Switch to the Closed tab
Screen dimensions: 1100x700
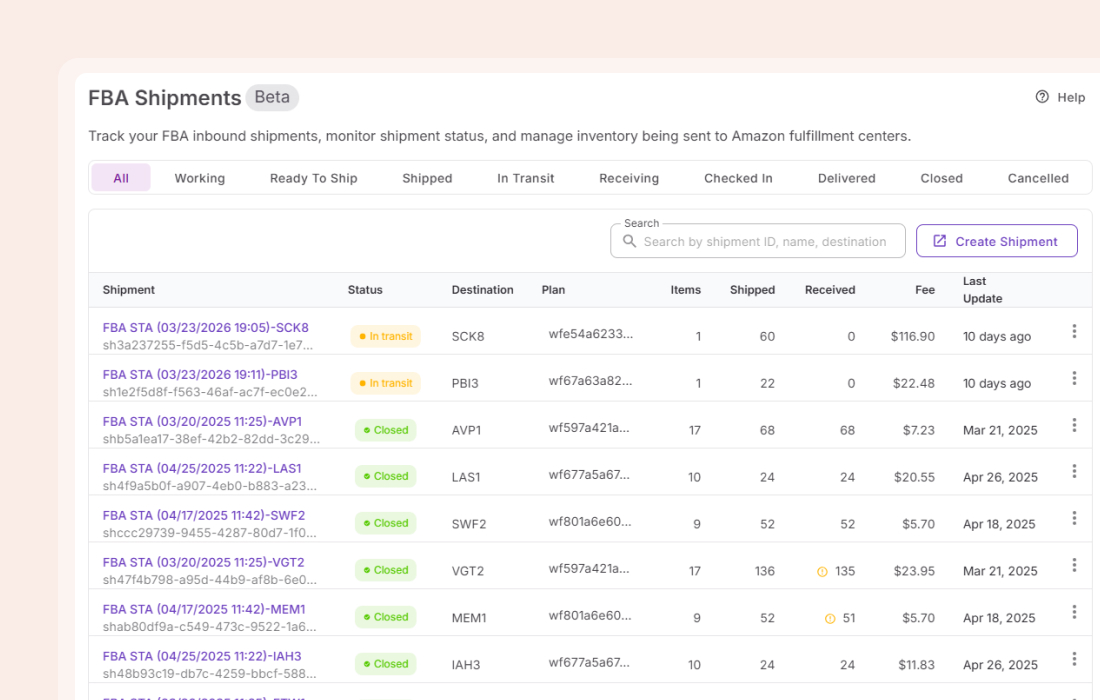coord(940,178)
